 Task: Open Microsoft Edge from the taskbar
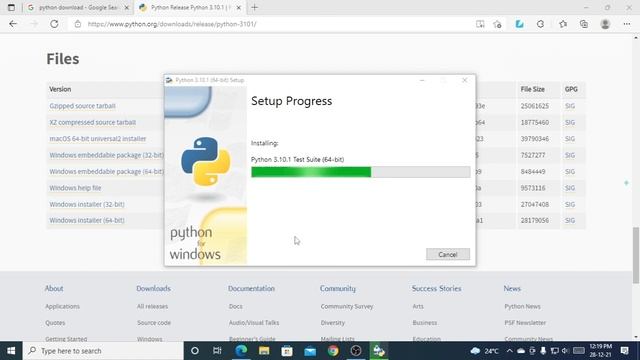tap(241, 351)
